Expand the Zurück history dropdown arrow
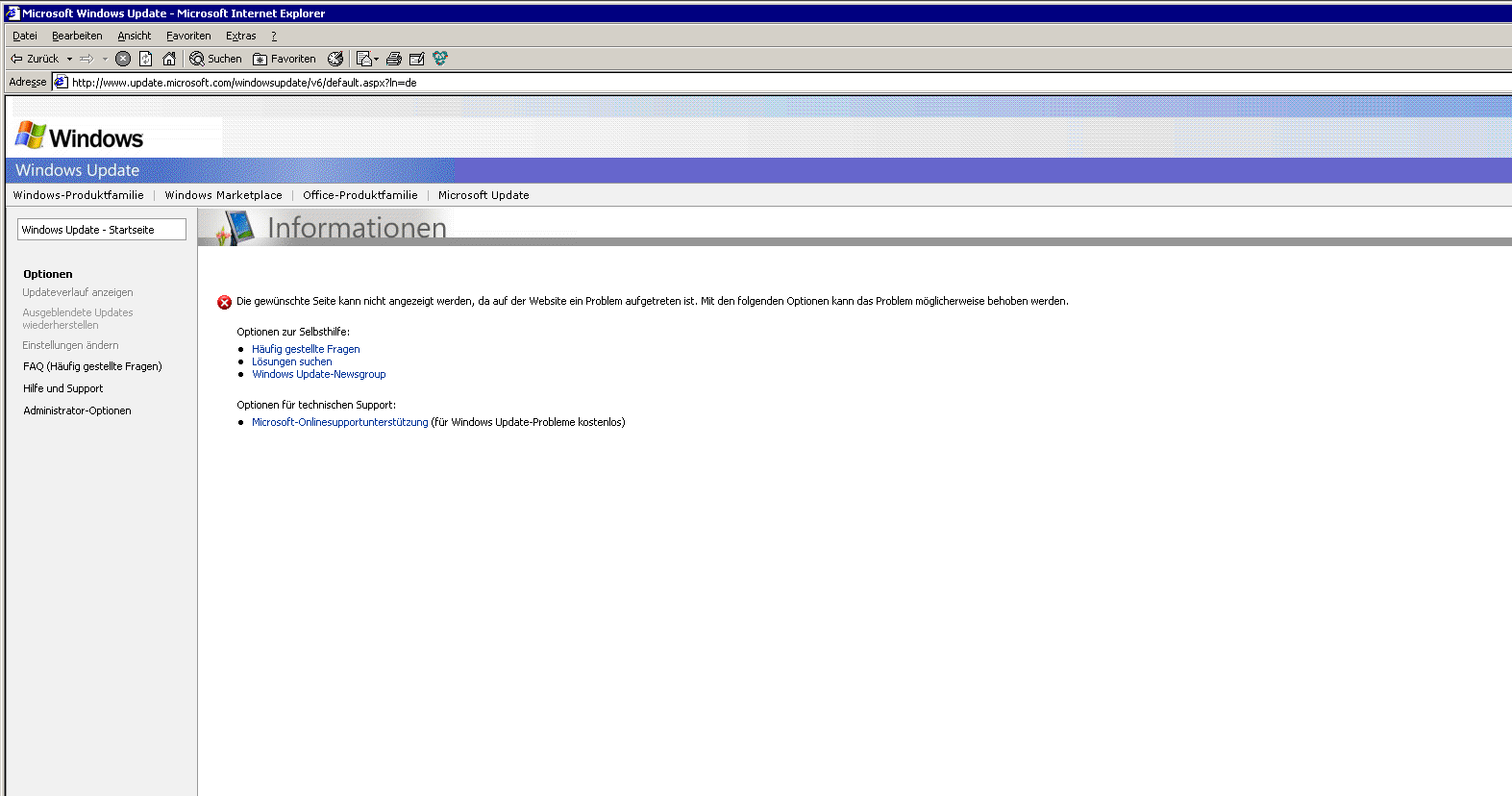The height and width of the screenshot is (796, 1512). click(x=69, y=59)
